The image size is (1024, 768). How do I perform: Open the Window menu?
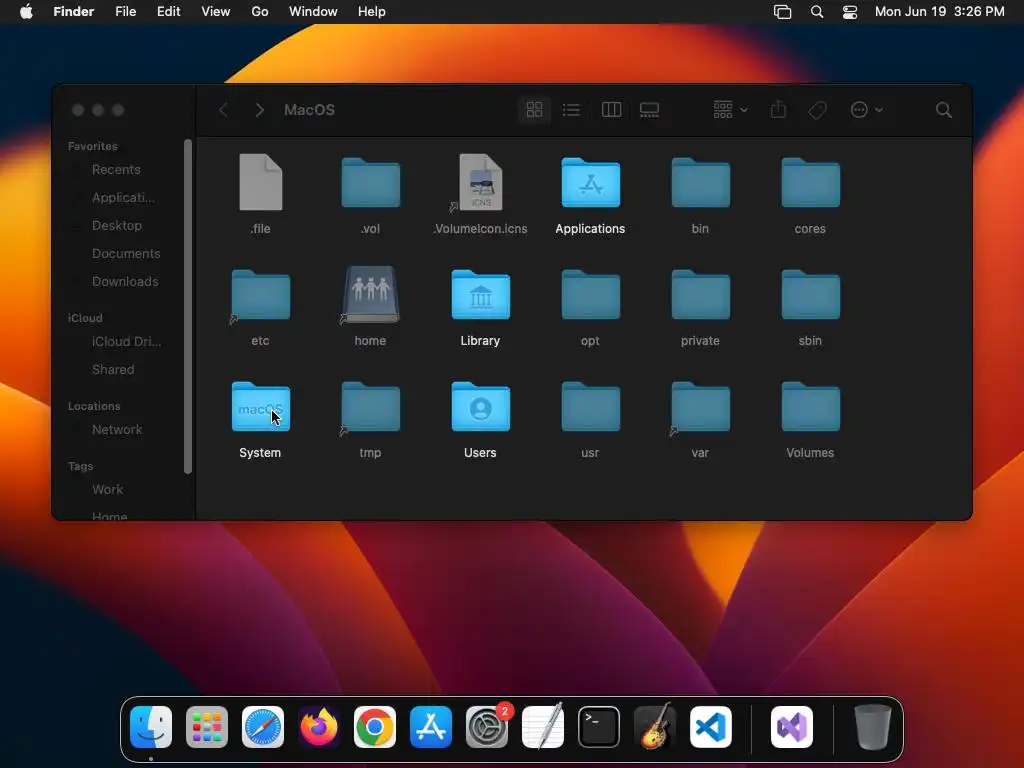[x=313, y=12]
